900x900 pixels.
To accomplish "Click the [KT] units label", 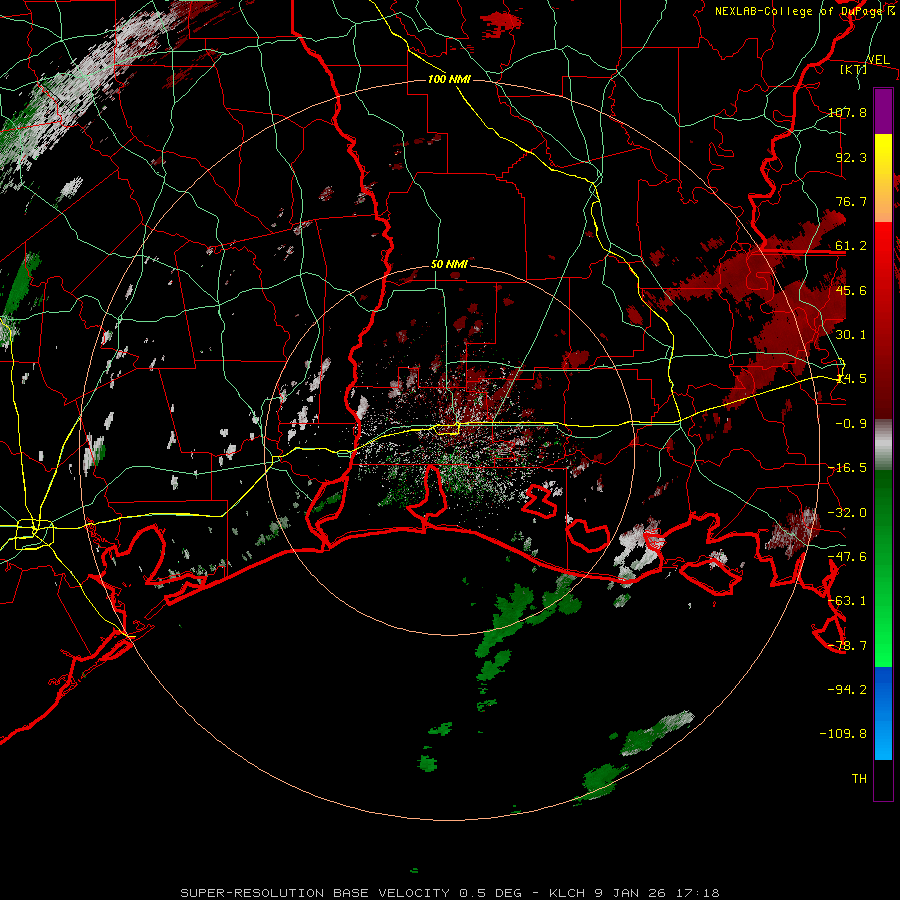I will (853, 69).
